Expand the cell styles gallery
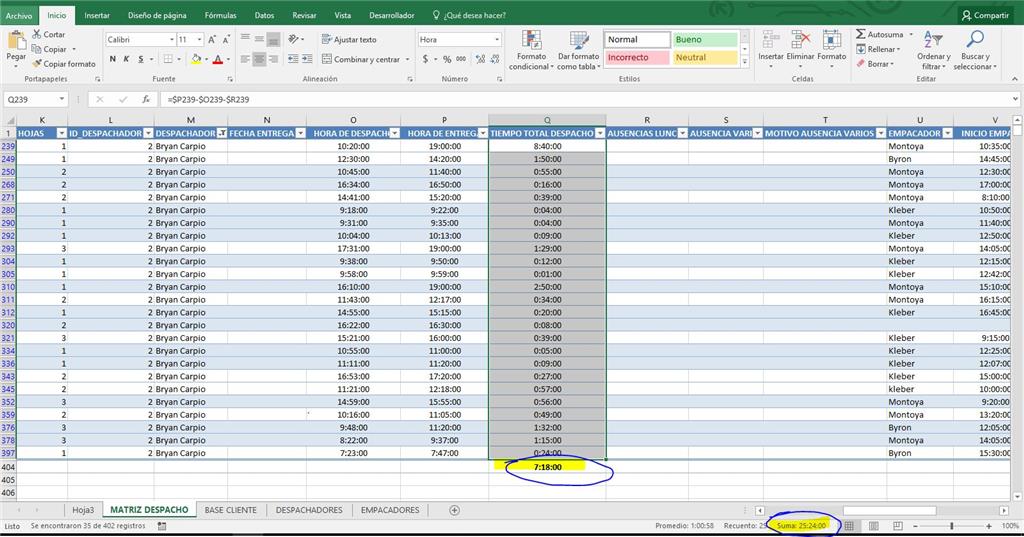1024x537 pixels. (744, 62)
